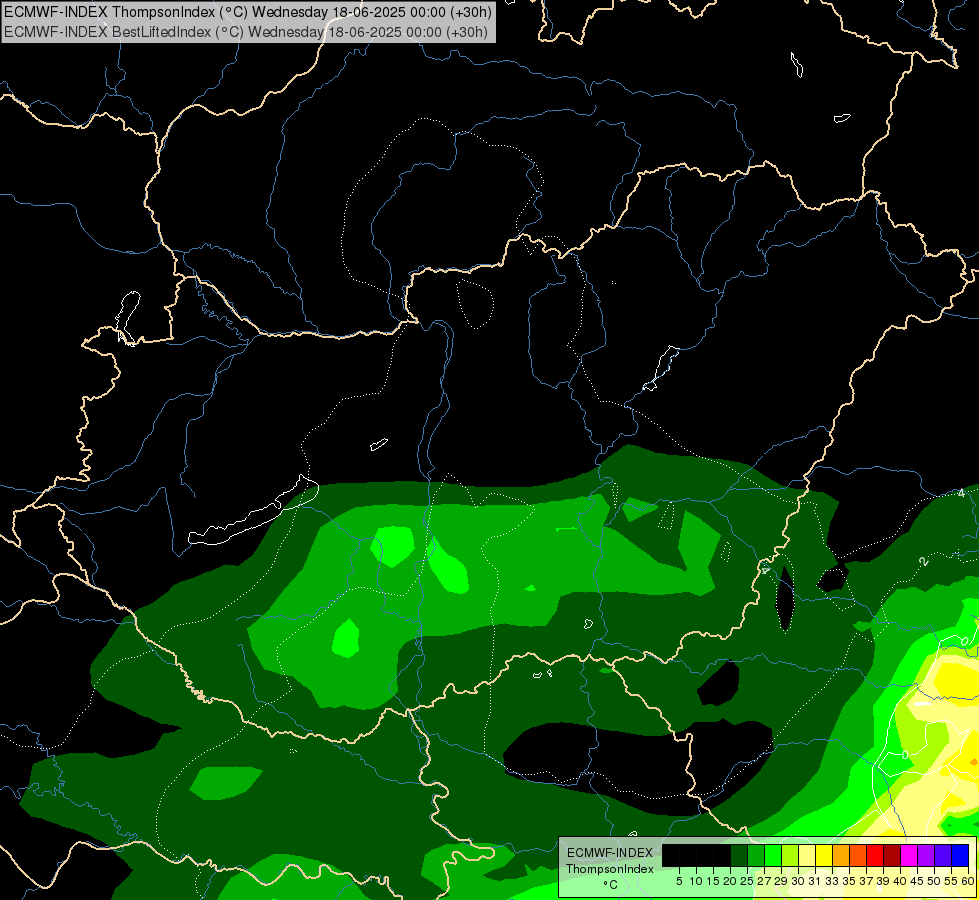This screenshot has width=979, height=900.
Task: Click the °C unit label in legend
Action: coord(611,884)
